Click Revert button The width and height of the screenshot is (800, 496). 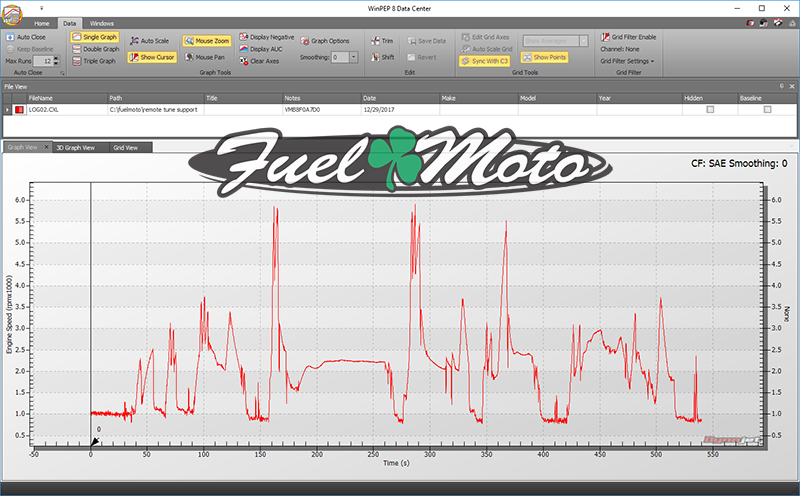[421, 57]
